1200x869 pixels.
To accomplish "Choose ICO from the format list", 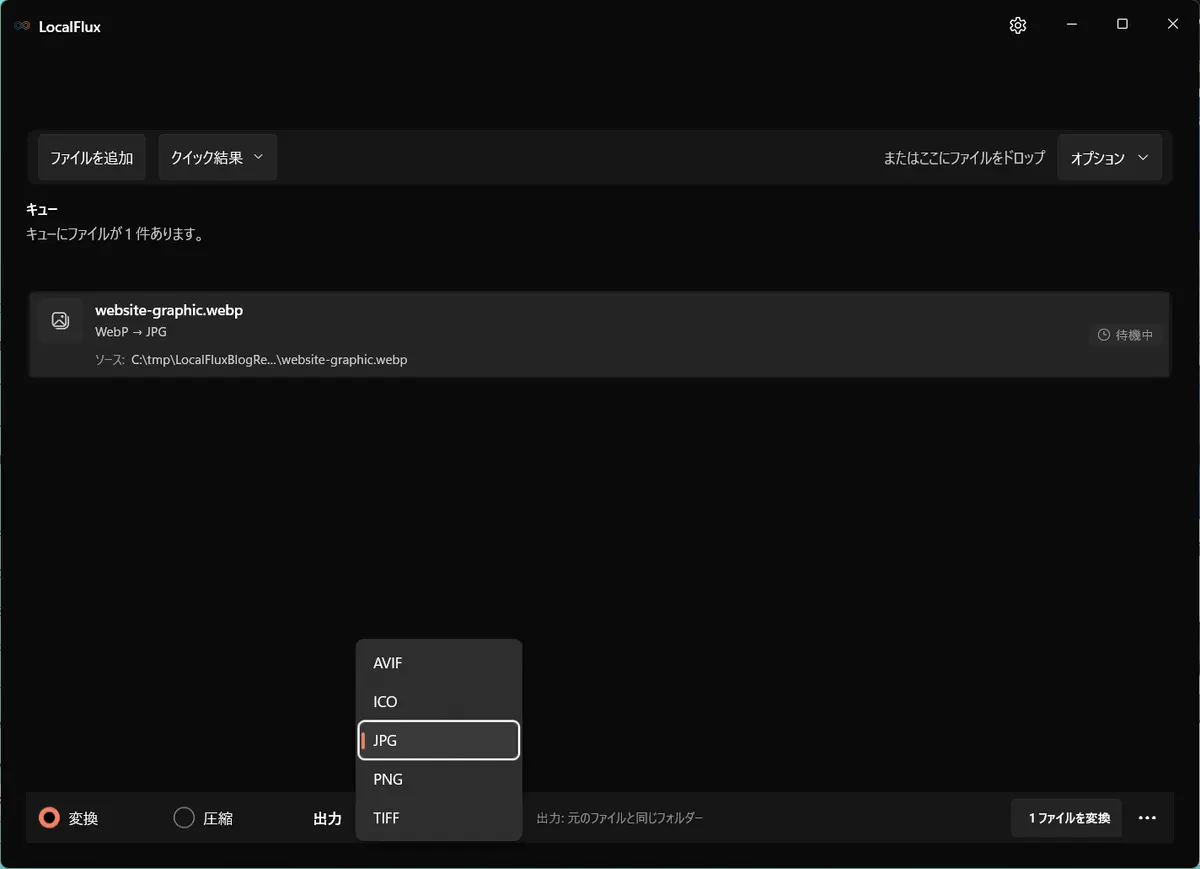I will 439,702.
